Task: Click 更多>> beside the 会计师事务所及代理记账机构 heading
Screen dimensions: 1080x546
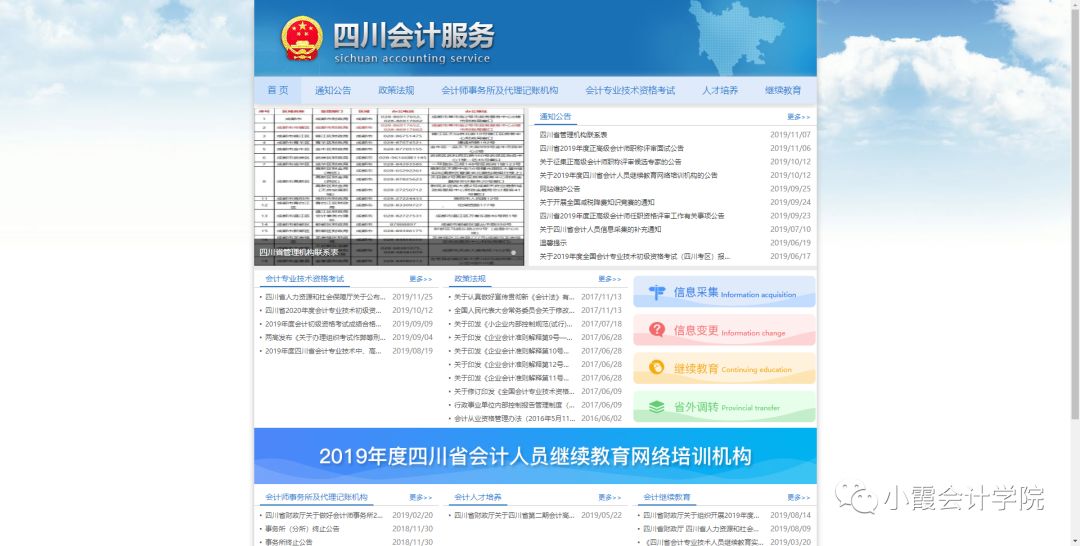Action: (420, 497)
